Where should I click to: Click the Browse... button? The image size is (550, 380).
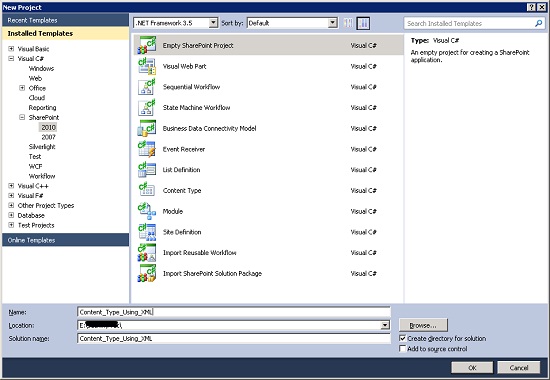423,325
